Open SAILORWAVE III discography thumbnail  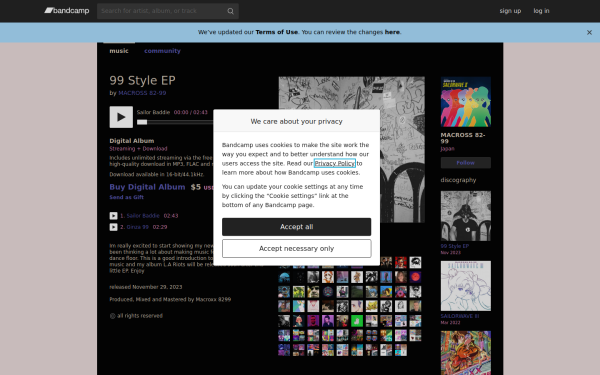pos(466,286)
